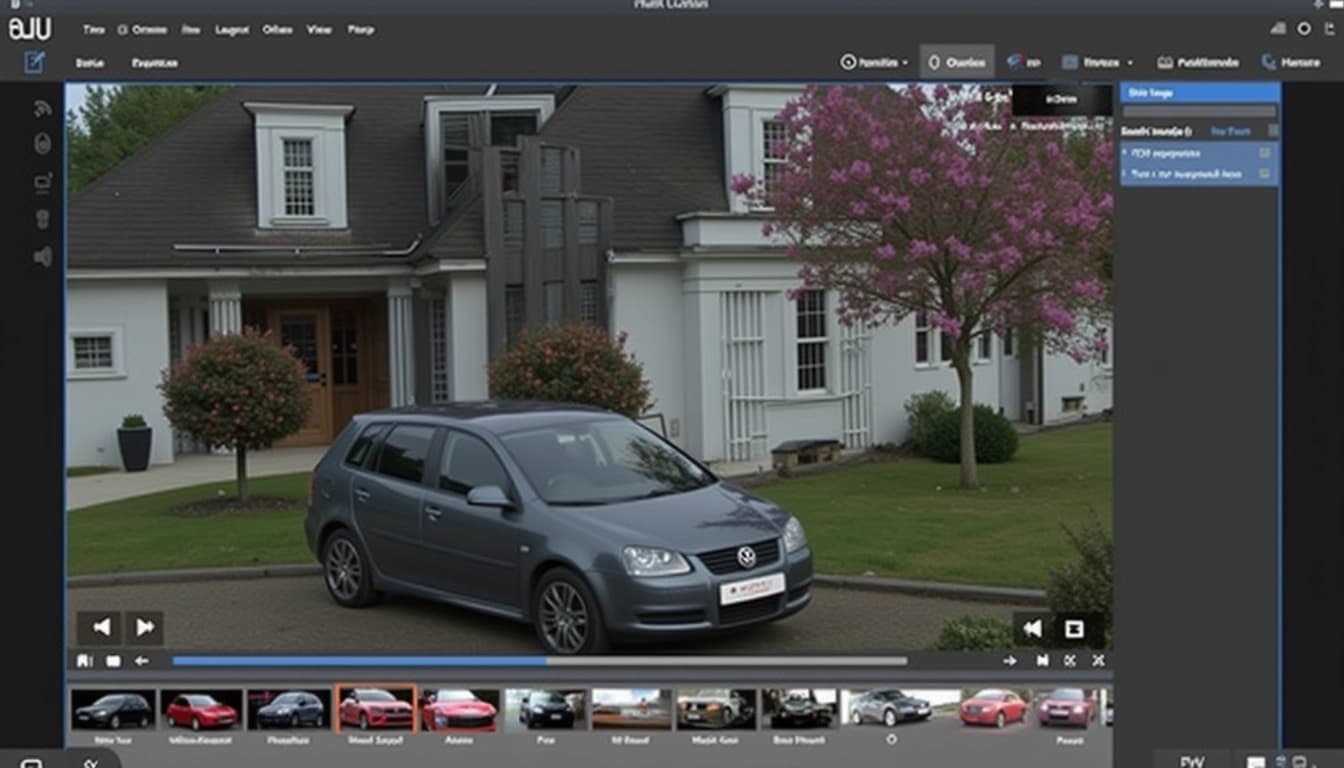Expand the first entry in the right panel list
Image resolution: width=1344 pixels, height=768 pixels.
[1125, 153]
